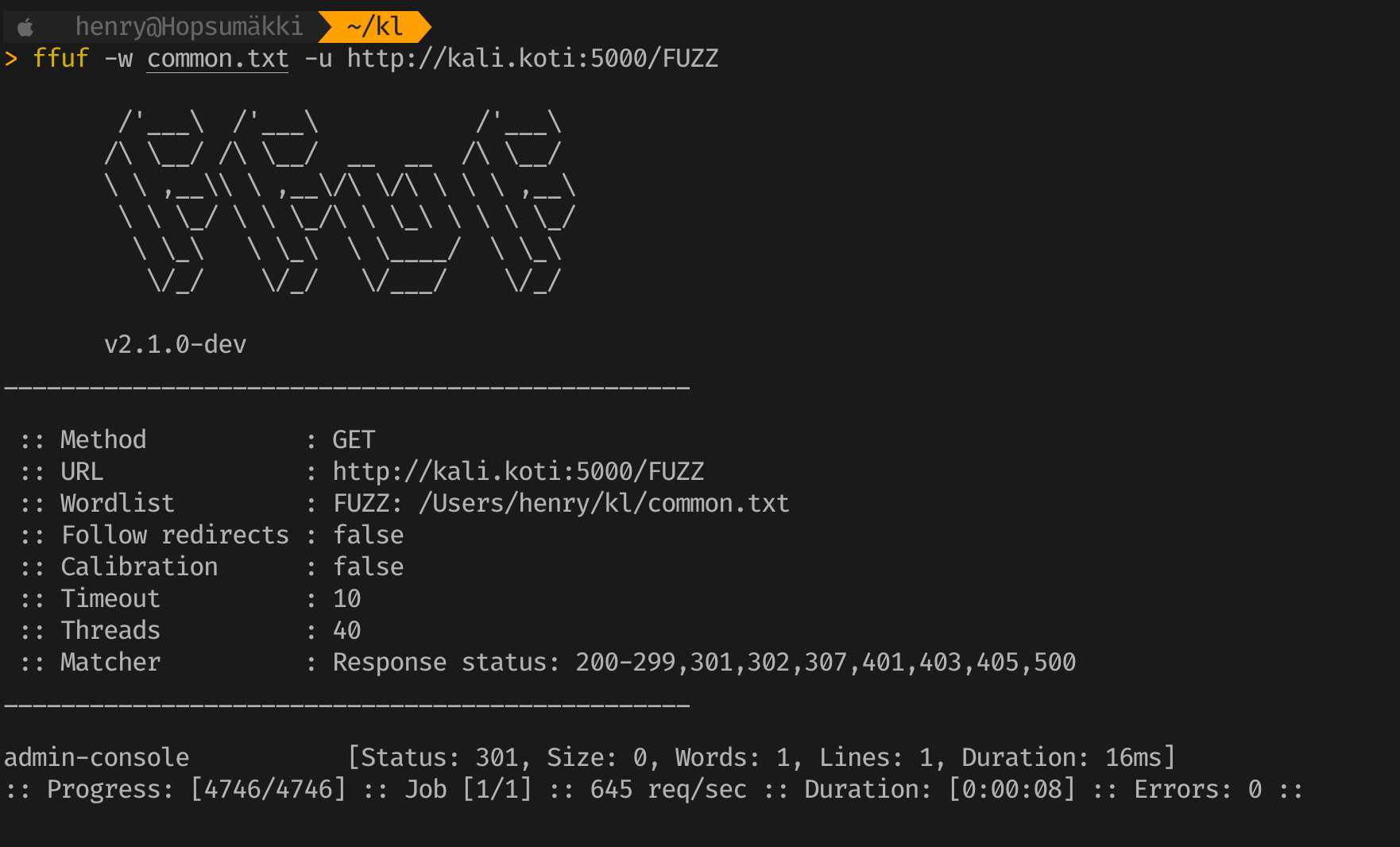
Task: Click the henry@Hopsumäkki prompt segment
Action: pyautogui.click(x=189, y=27)
